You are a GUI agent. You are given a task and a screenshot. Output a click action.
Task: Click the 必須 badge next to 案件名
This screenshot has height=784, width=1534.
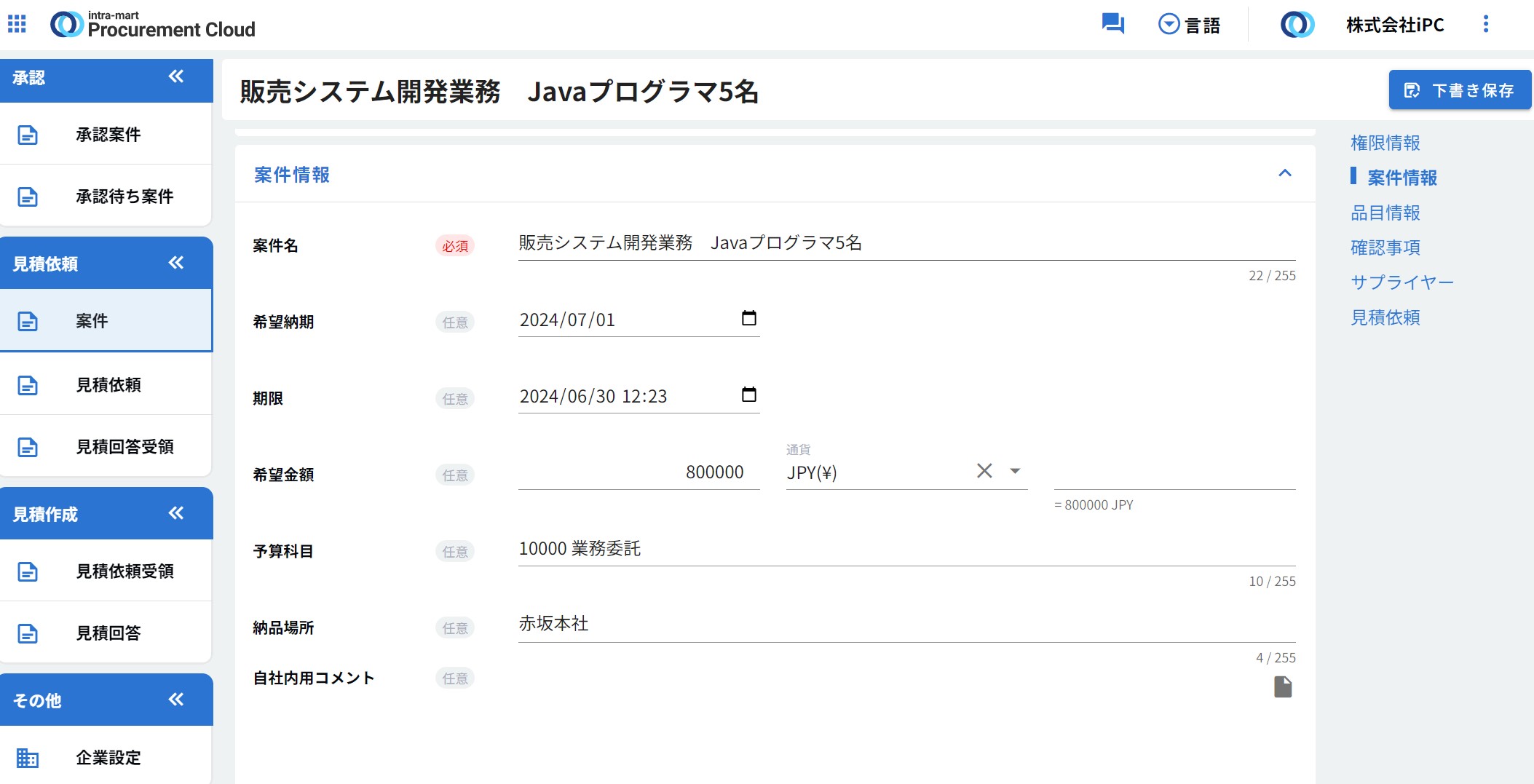[x=455, y=246]
